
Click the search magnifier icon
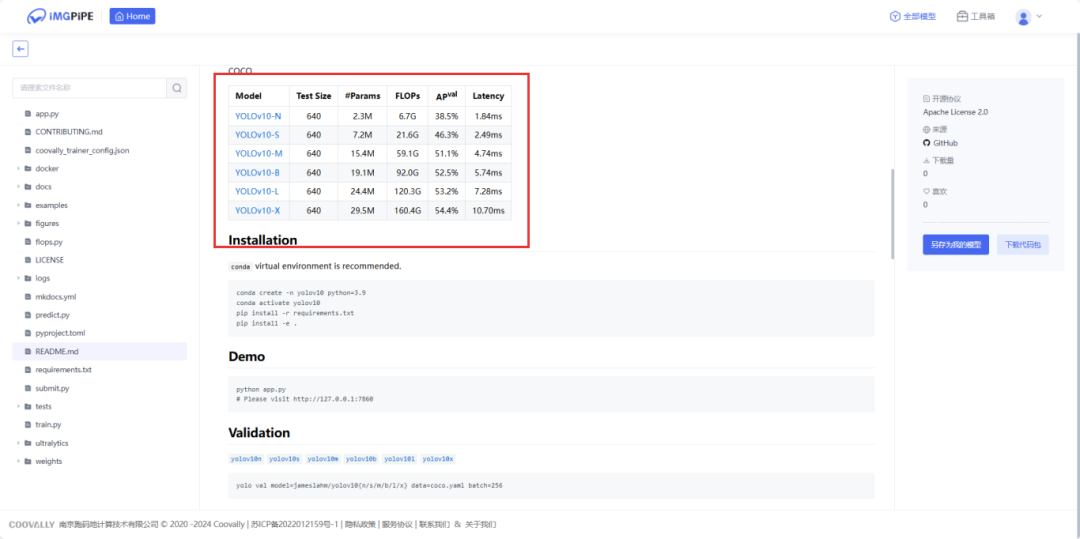[177, 88]
